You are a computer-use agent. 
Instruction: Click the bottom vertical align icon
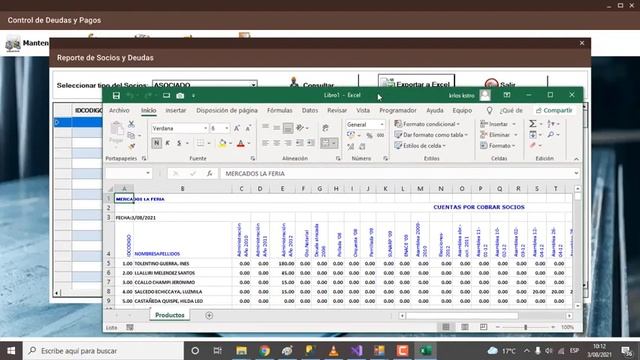[288, 128]
